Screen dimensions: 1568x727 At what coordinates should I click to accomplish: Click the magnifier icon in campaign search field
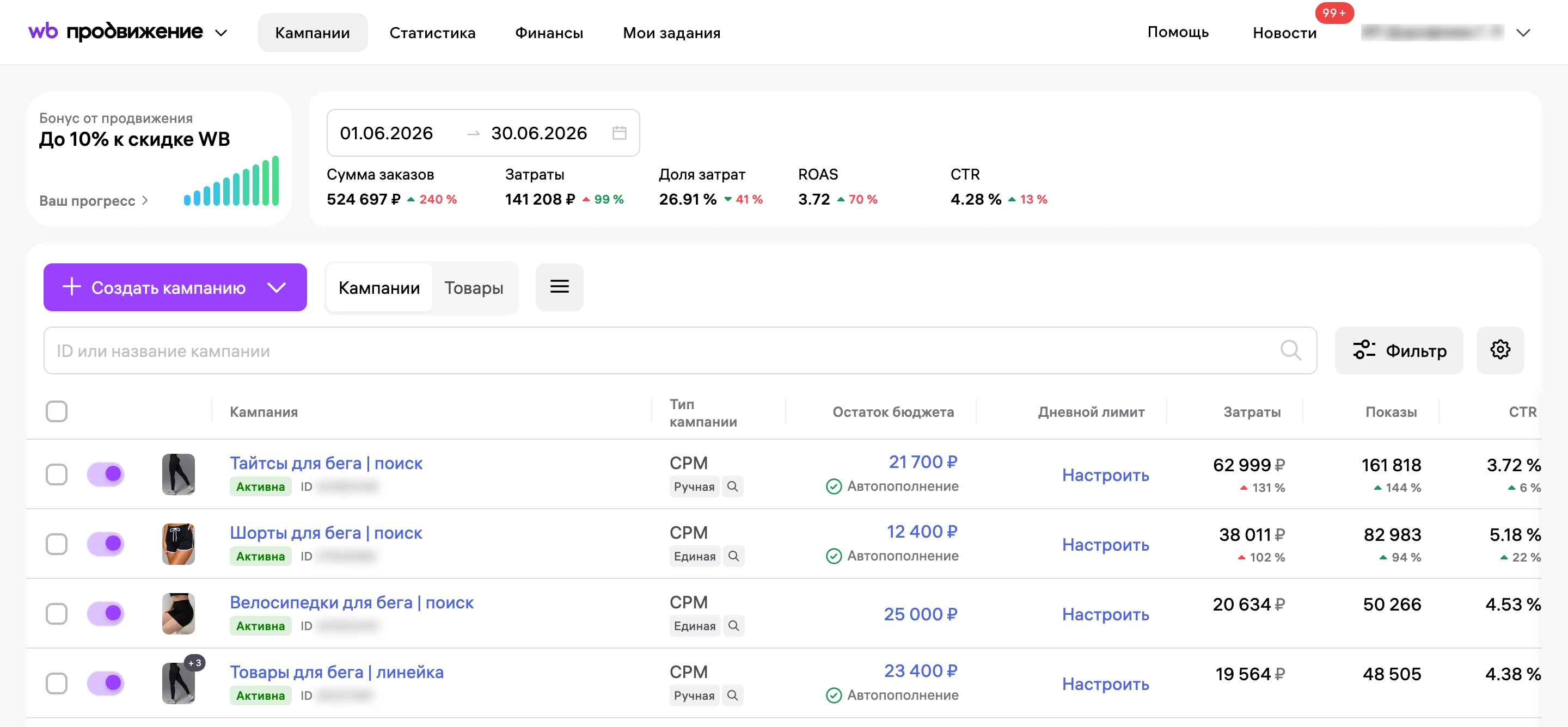point(1290,350)
